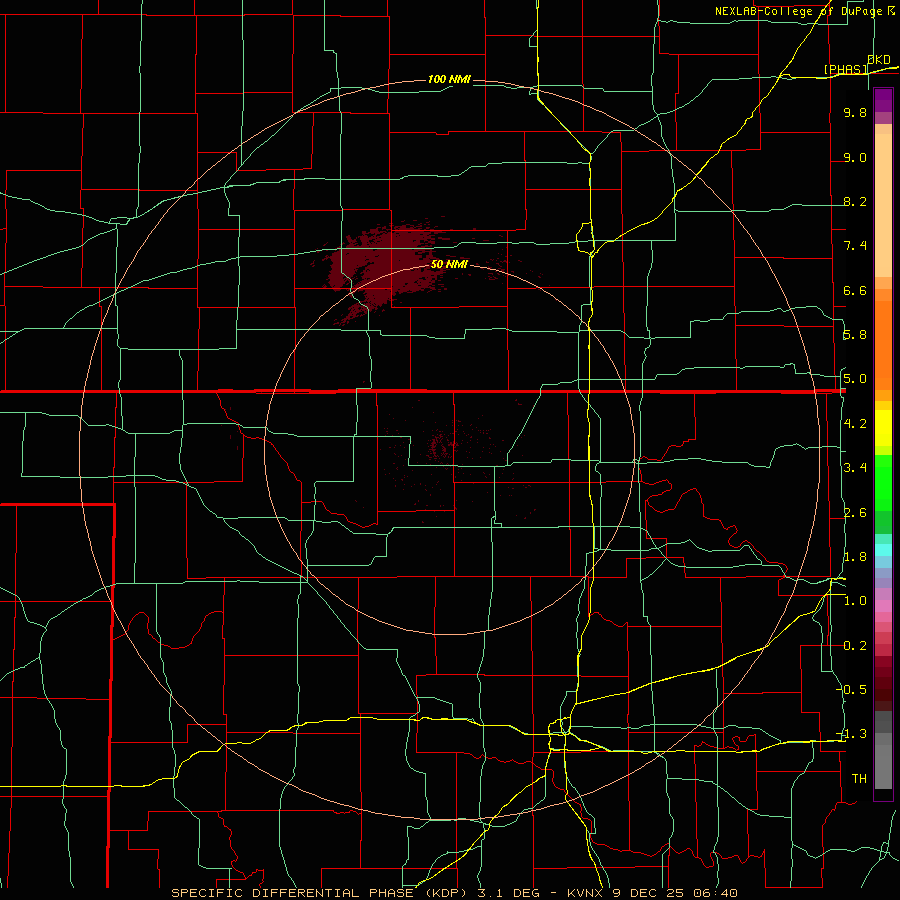The width and height of the screenshot is (900, 900).
Task: Click the 2.6 value on the KDP scale
Action: pos(855,513)
